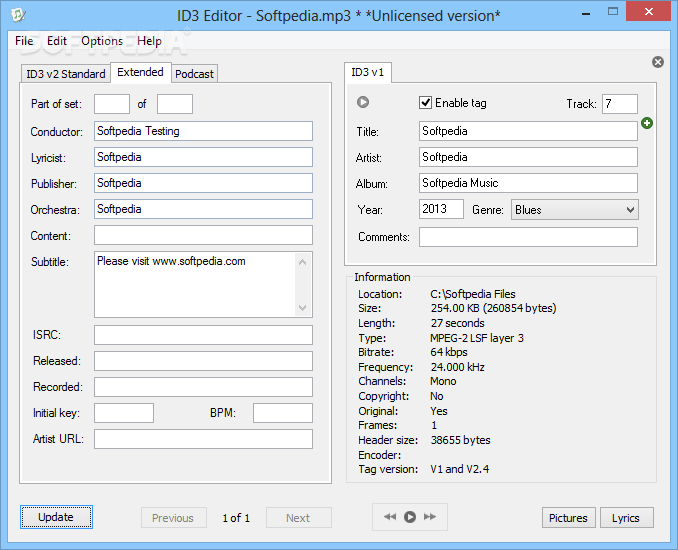
Task: Click the ID3 v1 Title field
Action: tap(528, 131)
